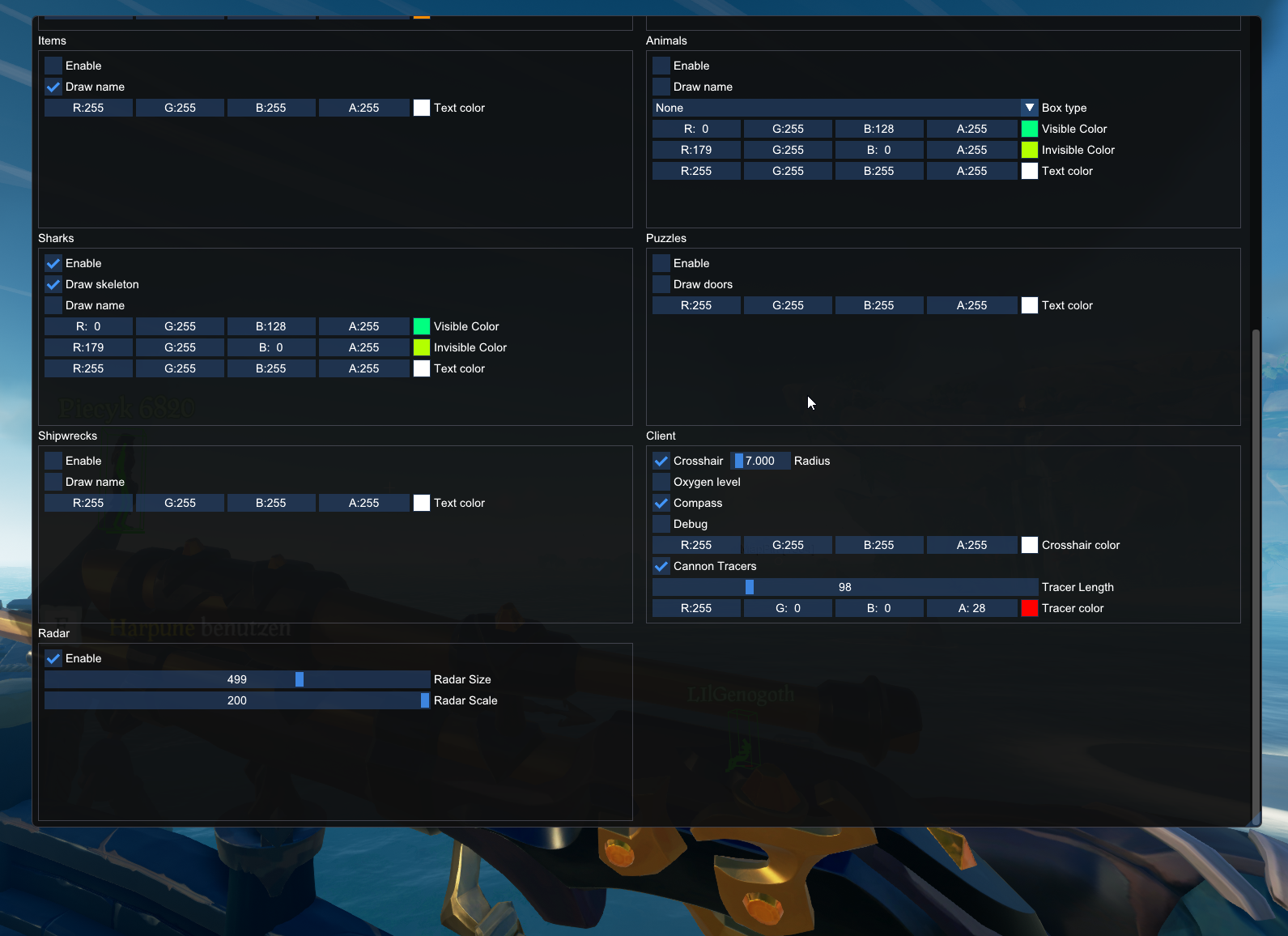Click the red Tracer color swatch
This screenshot has height=936, width=1288.
1029,608
